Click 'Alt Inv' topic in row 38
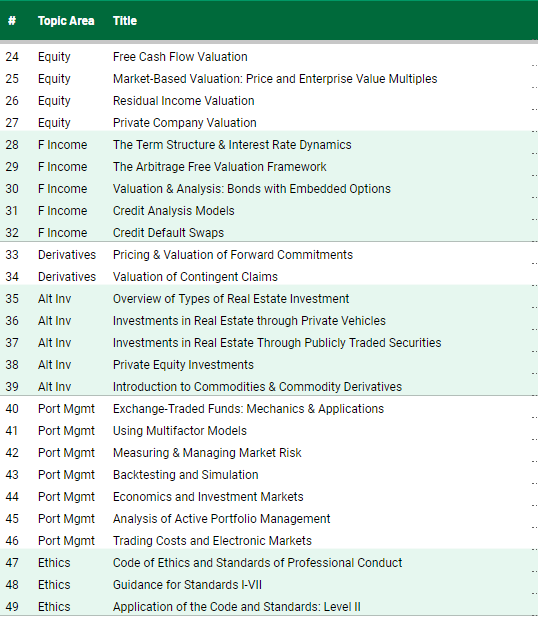This screenshot has width=538, height=627. 54,365
